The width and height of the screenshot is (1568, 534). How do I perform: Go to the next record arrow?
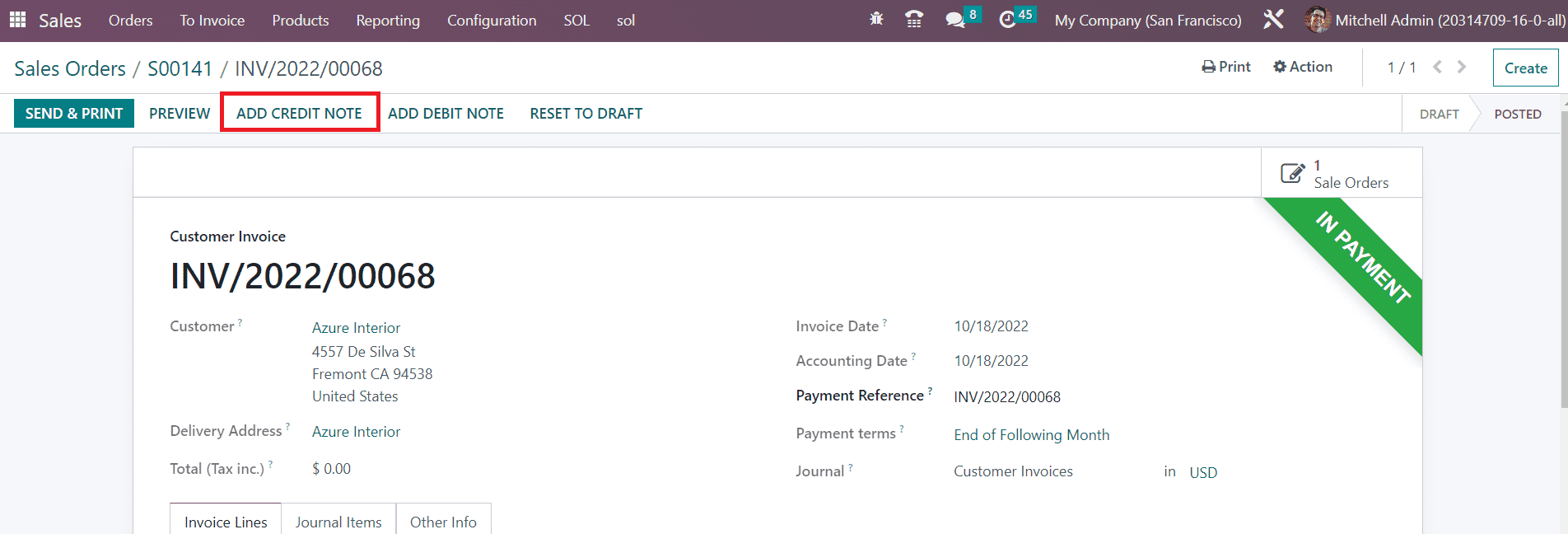(1462, 67)
